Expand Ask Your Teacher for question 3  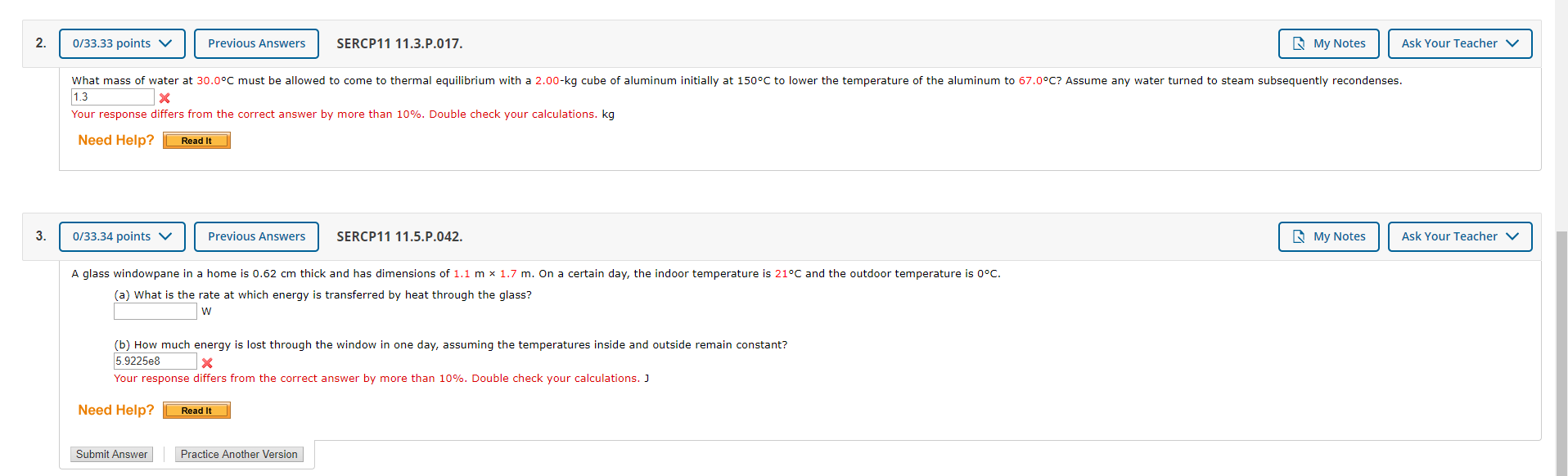[1459, 236]
